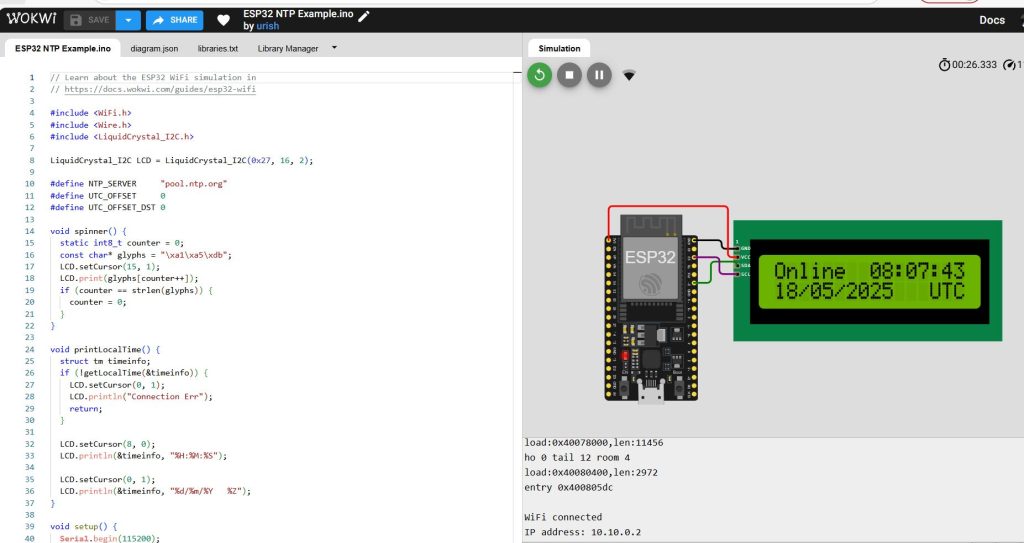Switch to ESP32 NTP Example.ino tab
The image size is (1024, 543).
(63, 48)
